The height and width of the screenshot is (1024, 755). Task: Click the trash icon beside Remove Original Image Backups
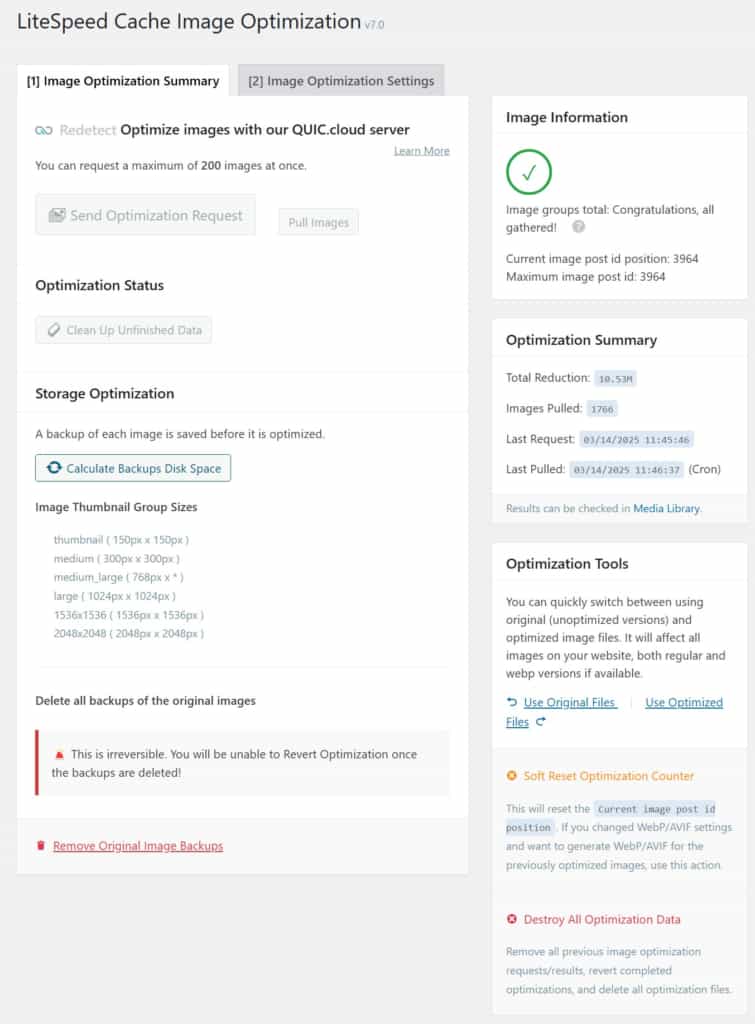click(x=40, y=846)
